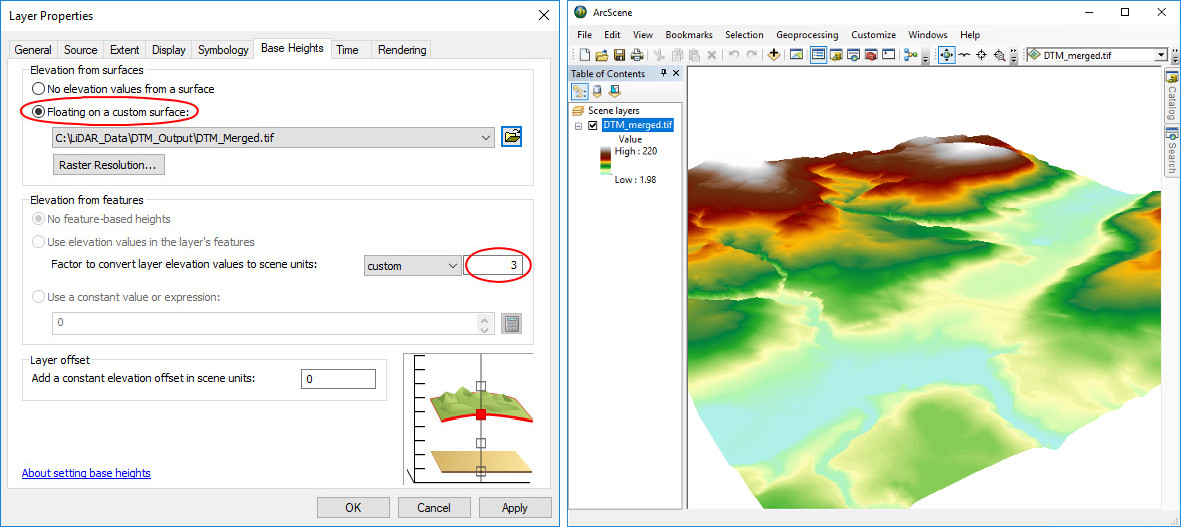The width and height of the screenshot is (1181, 527).
Task: Open the Python window icon
Action: (x=889, y=54)
